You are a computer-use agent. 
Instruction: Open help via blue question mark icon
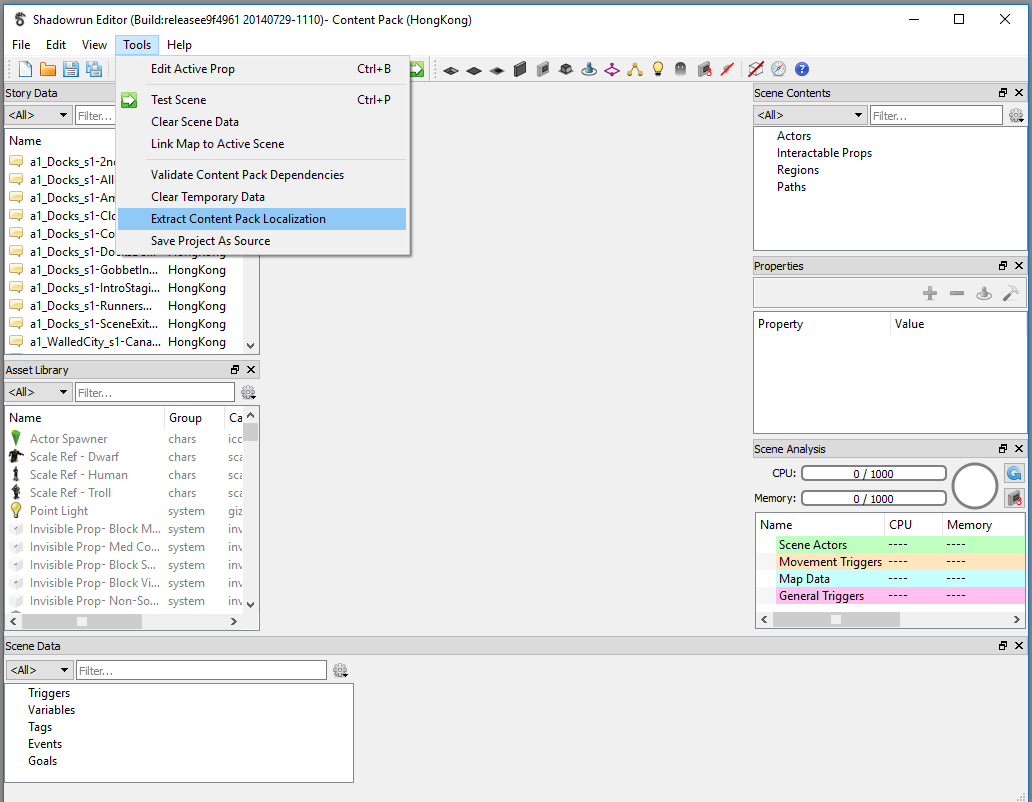[802, 69]
